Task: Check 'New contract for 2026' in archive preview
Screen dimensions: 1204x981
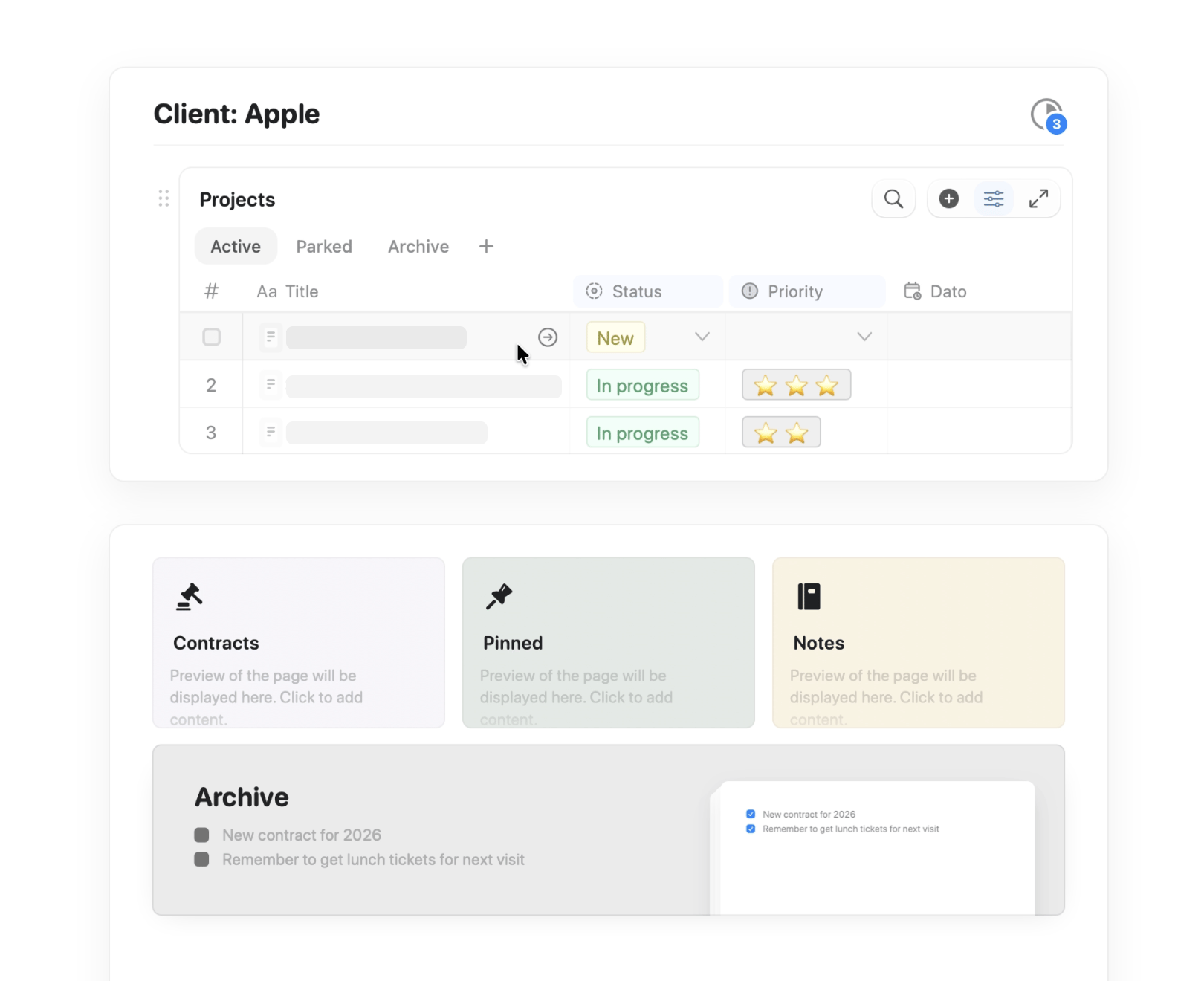Action: (751, 814)
